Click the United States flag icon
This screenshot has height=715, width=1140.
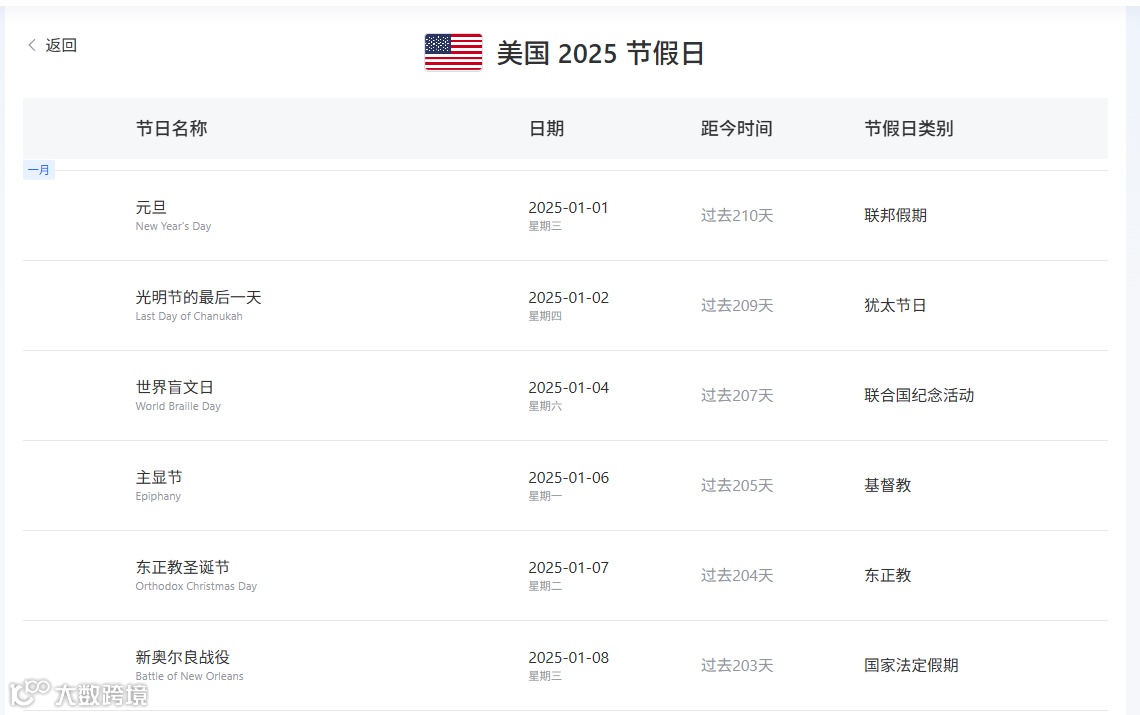tap(453, 52)
